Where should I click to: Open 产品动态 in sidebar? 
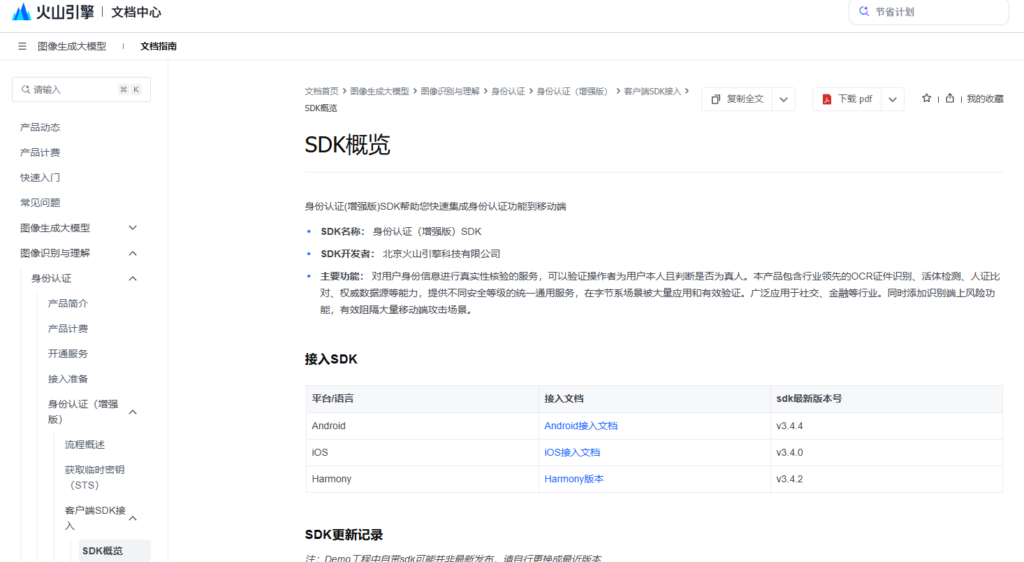40,127
